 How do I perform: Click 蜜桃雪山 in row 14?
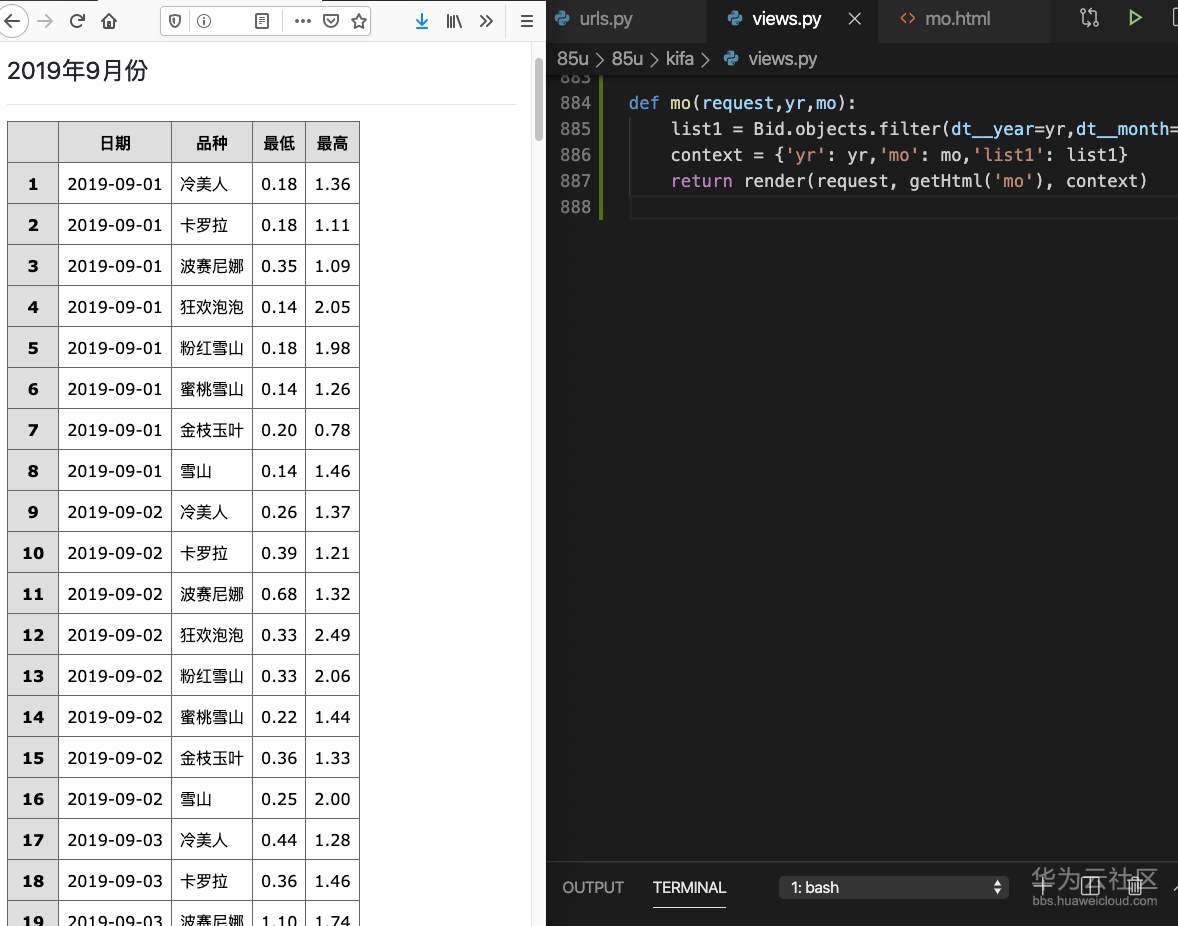coord(212,716)
